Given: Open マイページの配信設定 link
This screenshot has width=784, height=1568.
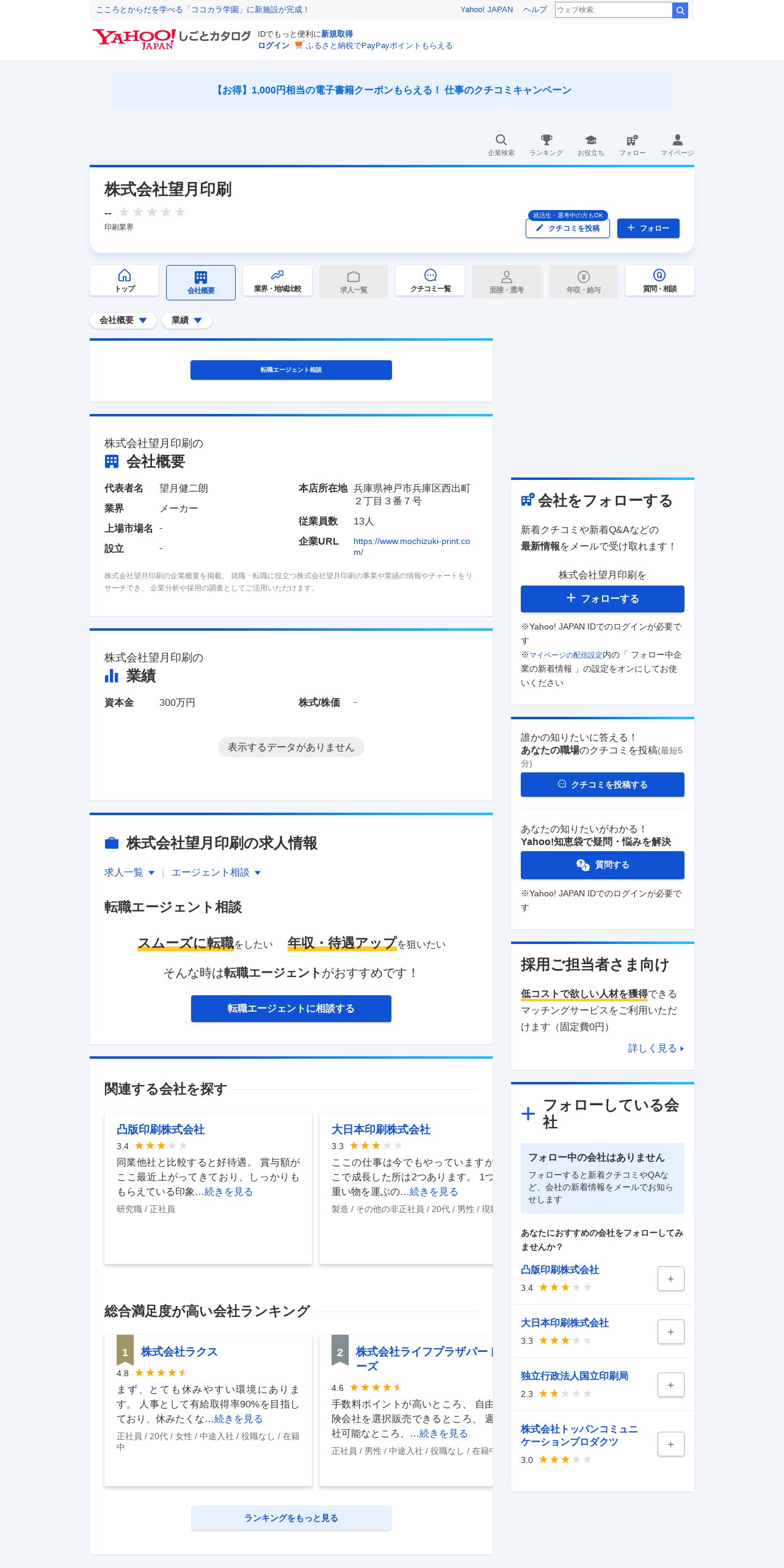Looking at the screenshot, I should 566,655.
